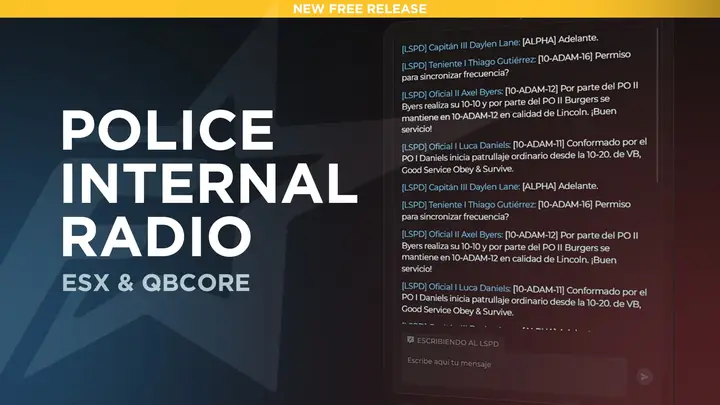Click the chat panel vertical scrollbar
This screenshot has width=720, height=405.
pos(658,105)
